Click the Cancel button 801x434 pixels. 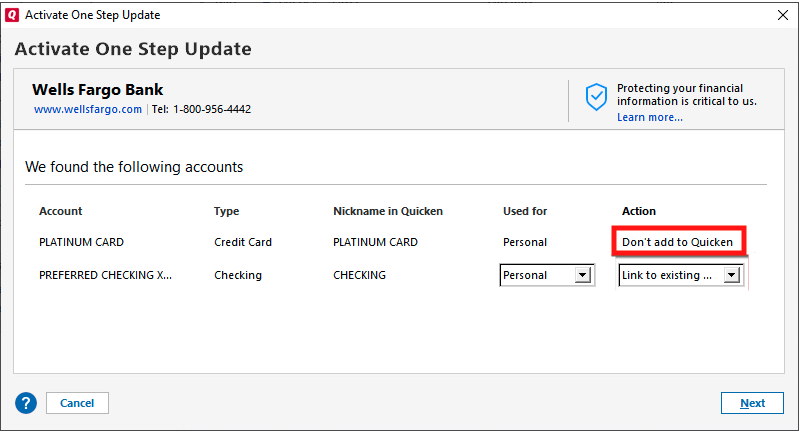(77, 403)
